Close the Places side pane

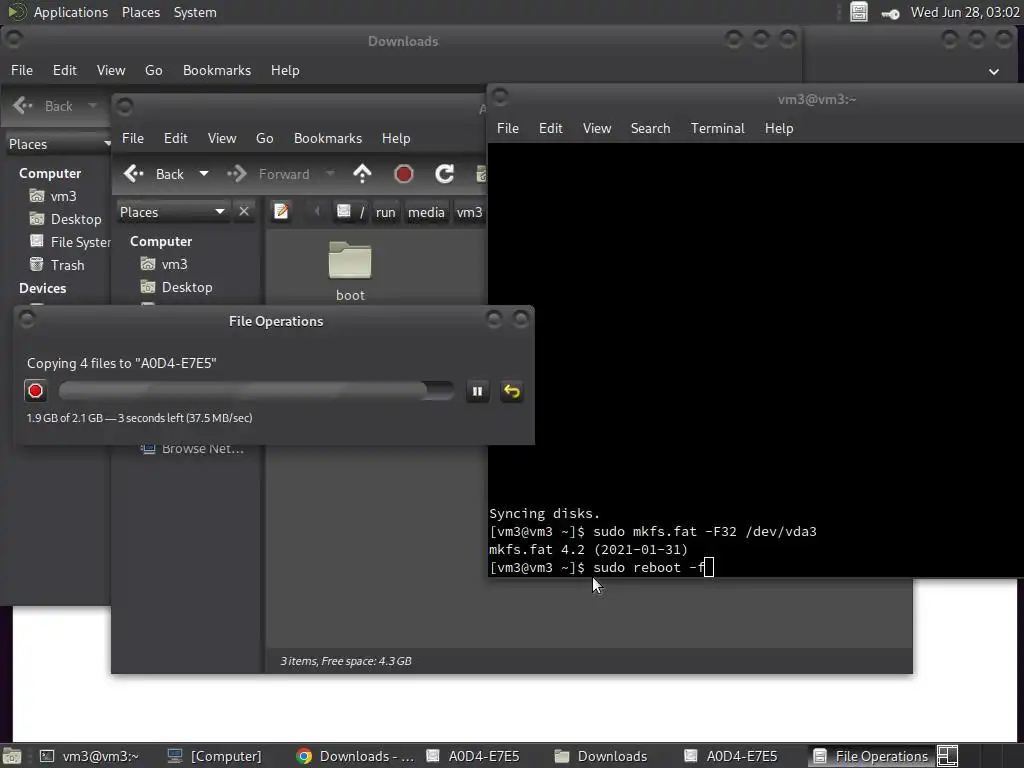coord(244,212)
